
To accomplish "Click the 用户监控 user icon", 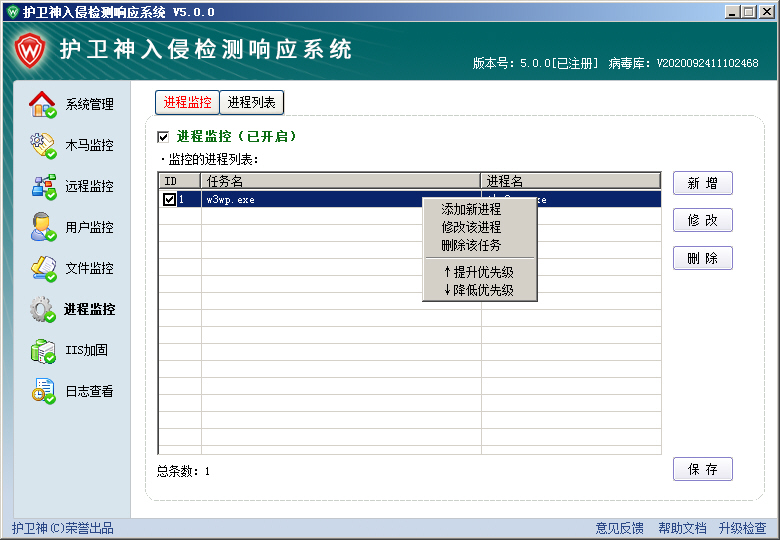I will (x=42, y=227).
